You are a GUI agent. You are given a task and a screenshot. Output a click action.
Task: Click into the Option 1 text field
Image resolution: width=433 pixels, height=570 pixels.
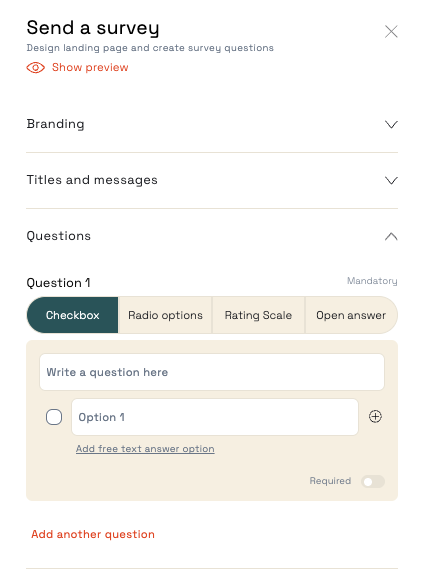pyautogui.click(x=215, y=417)
